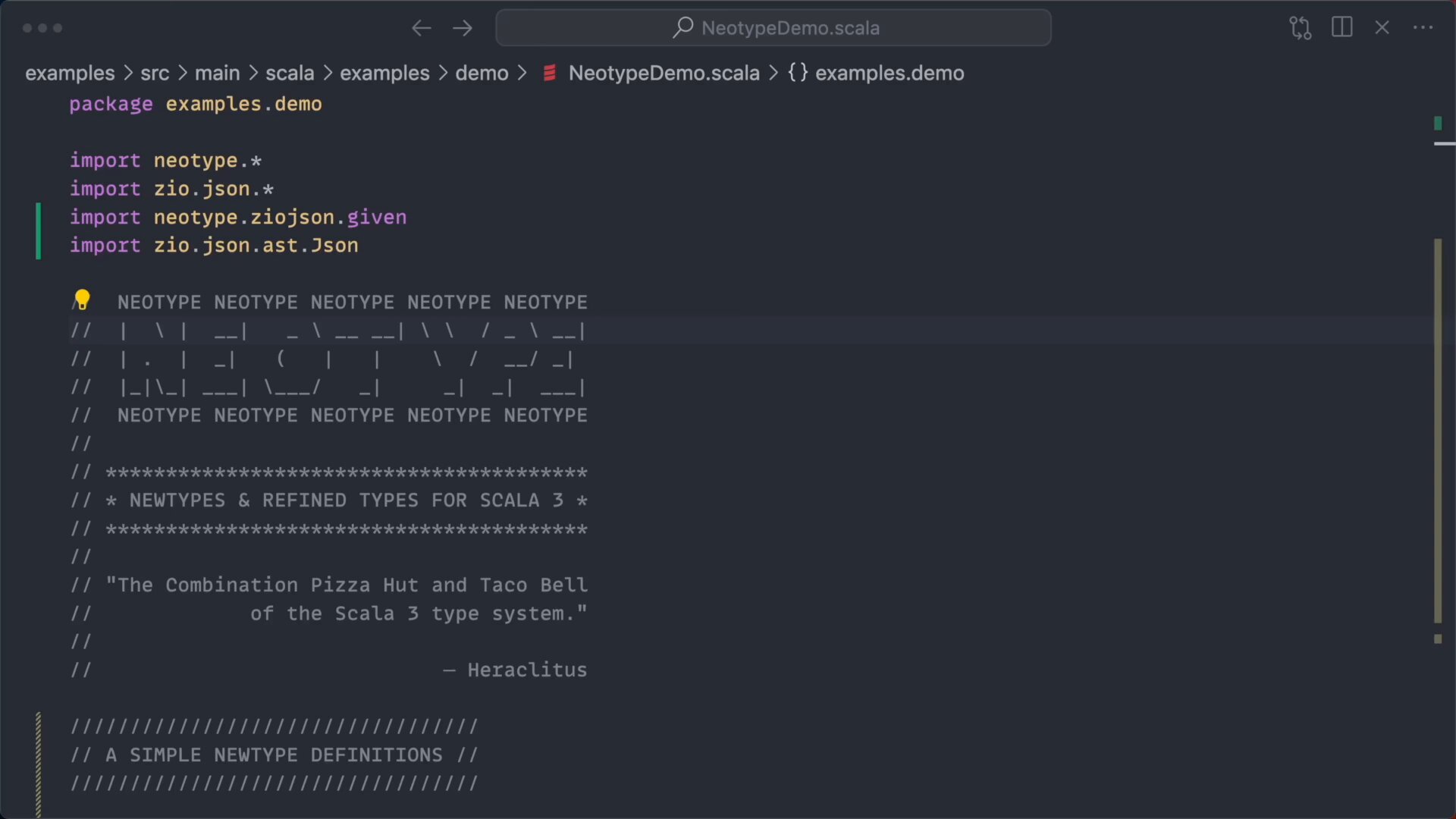Screen dimensions: 1456x819
Task: Click the first 'examples' breadcrumb
Action: click(70, 73)
